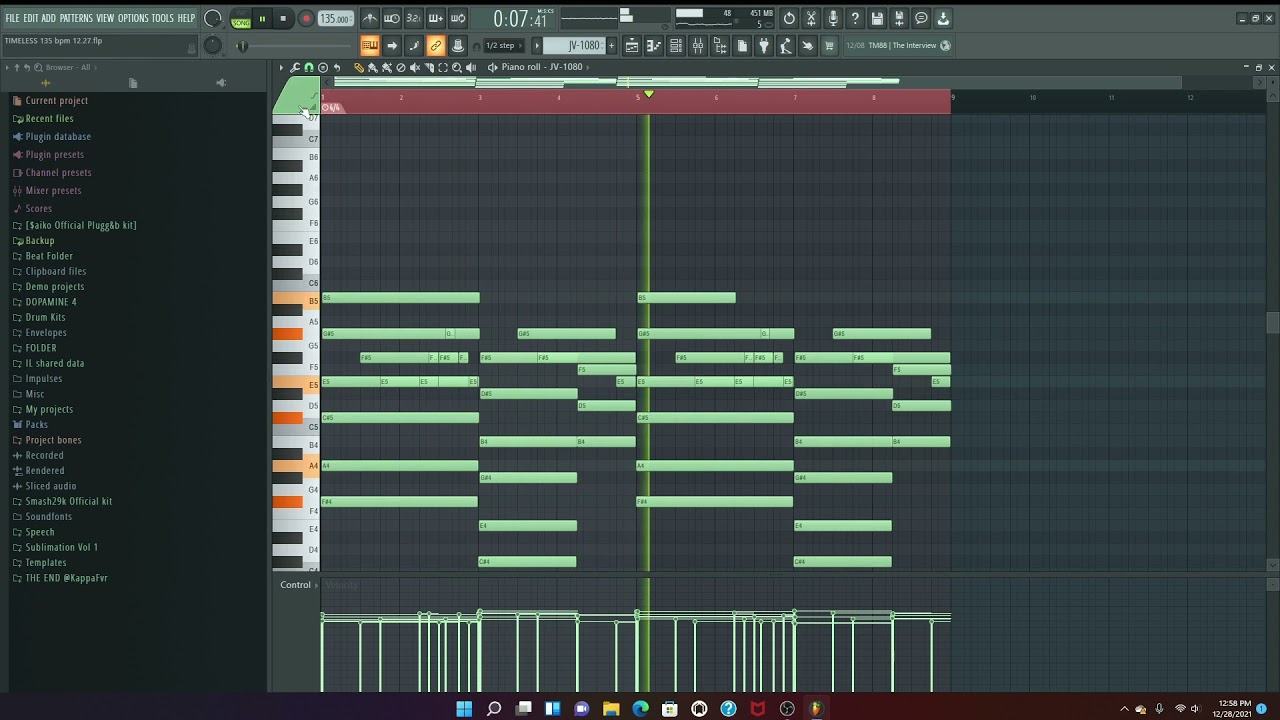Open the PATTERNS menu

coord(76,18)
